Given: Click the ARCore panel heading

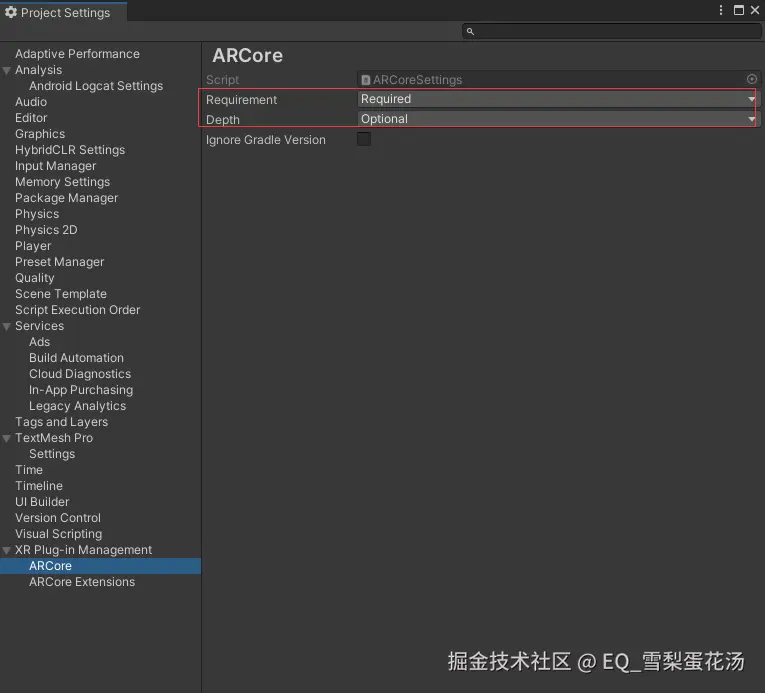Looking at the screenshot, I should tap(247, 55).
